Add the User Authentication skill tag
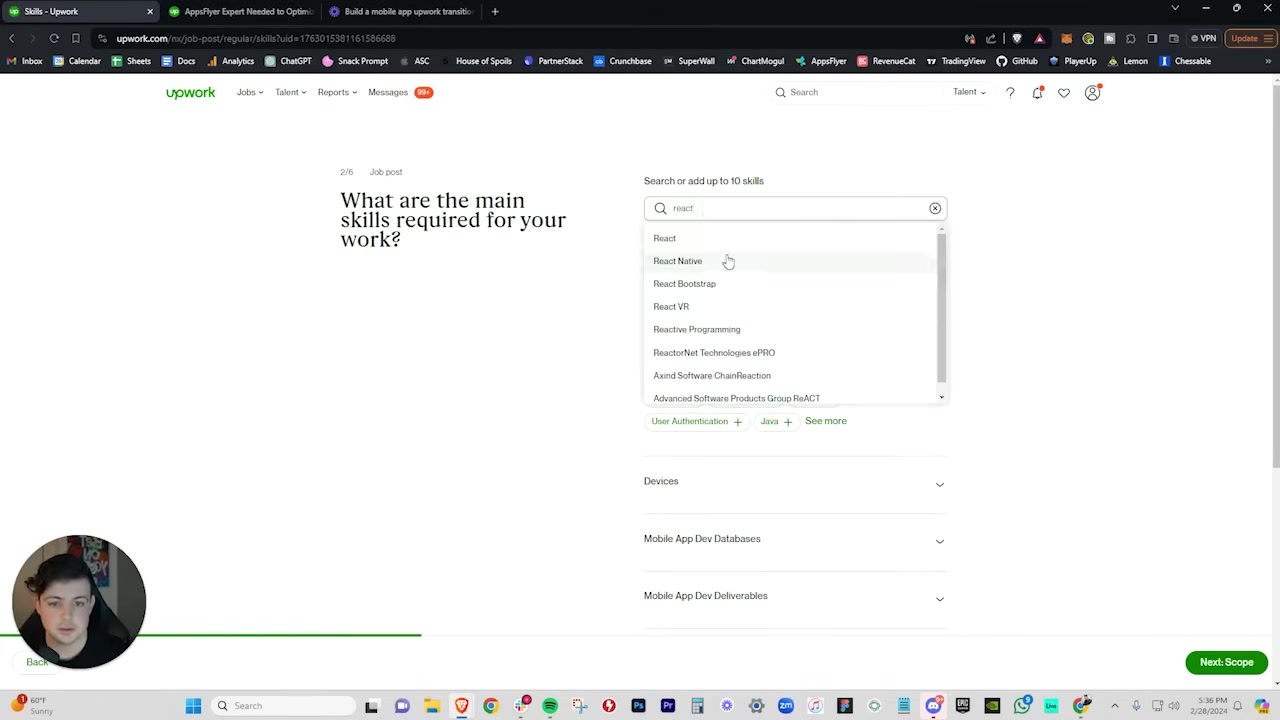 [x=696, y=422]
